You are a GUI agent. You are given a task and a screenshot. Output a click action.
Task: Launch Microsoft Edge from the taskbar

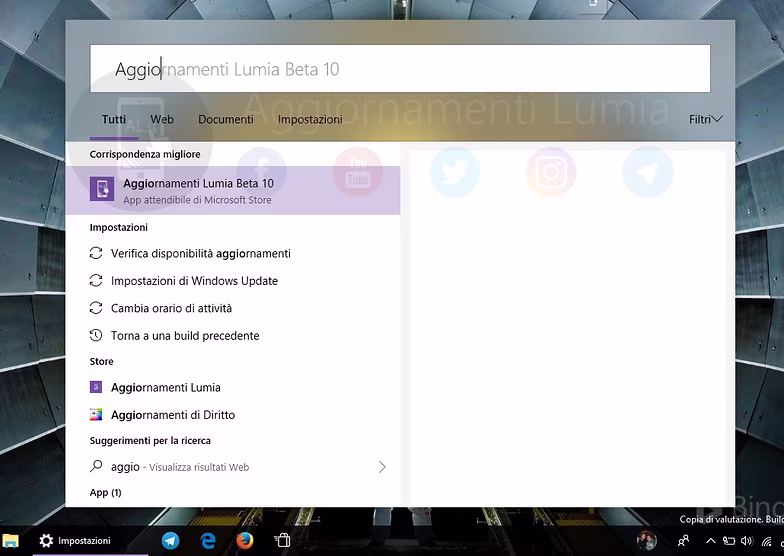[208, 540]
